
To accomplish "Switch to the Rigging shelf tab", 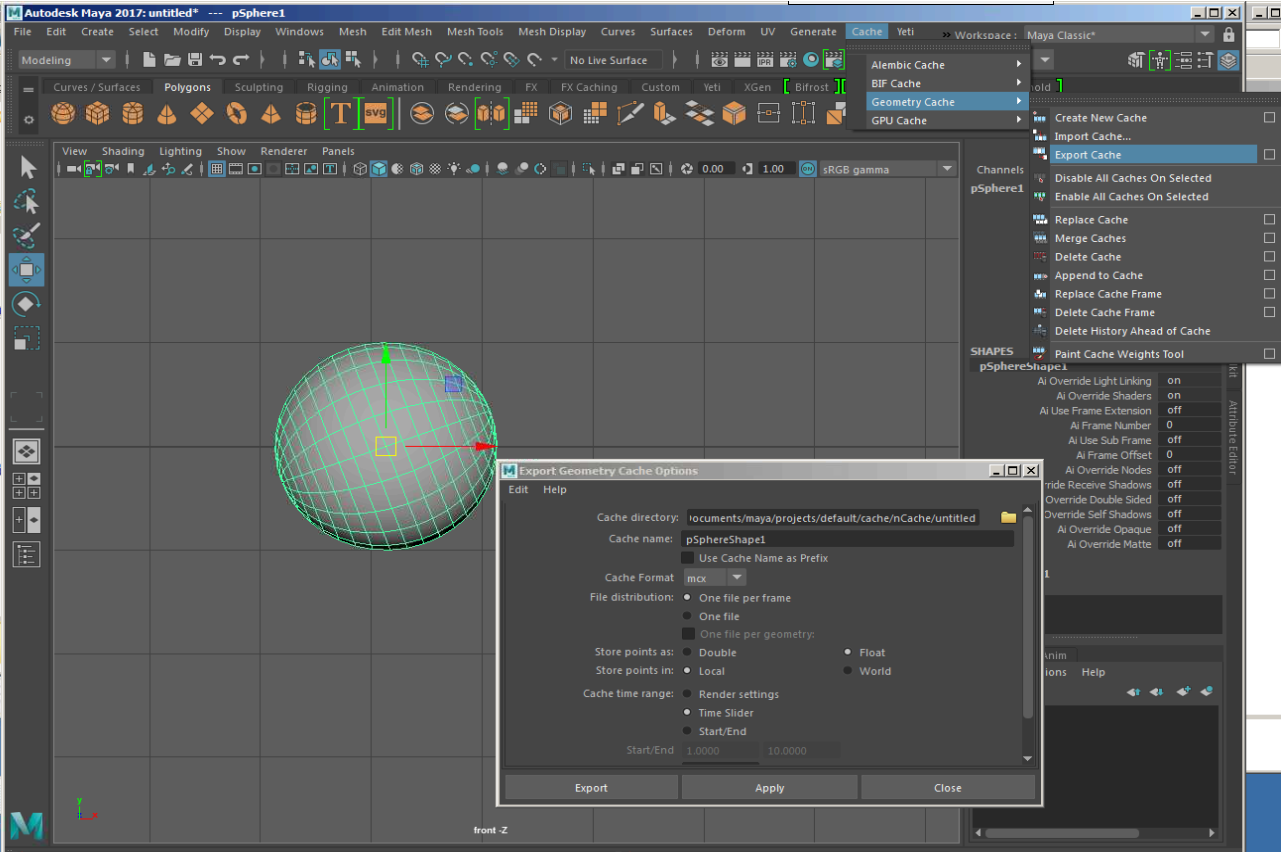I will tap(327, 87).
